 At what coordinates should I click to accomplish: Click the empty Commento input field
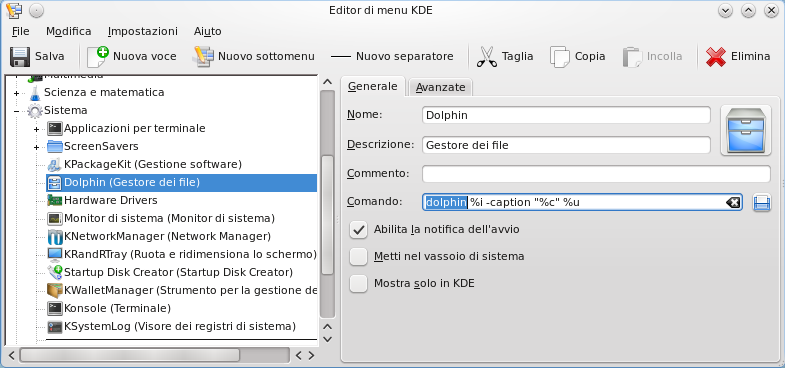point(596,174)
